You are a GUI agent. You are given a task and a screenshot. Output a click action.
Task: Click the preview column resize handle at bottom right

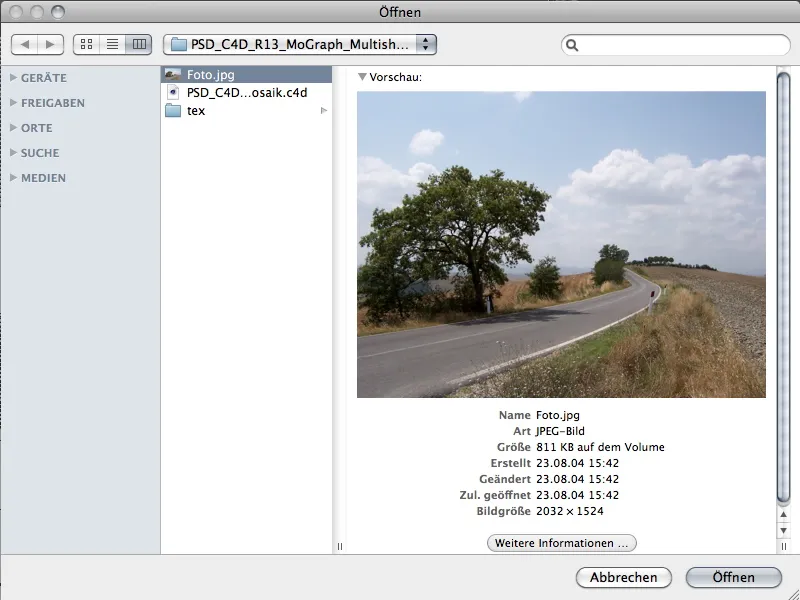pos(784,546)
